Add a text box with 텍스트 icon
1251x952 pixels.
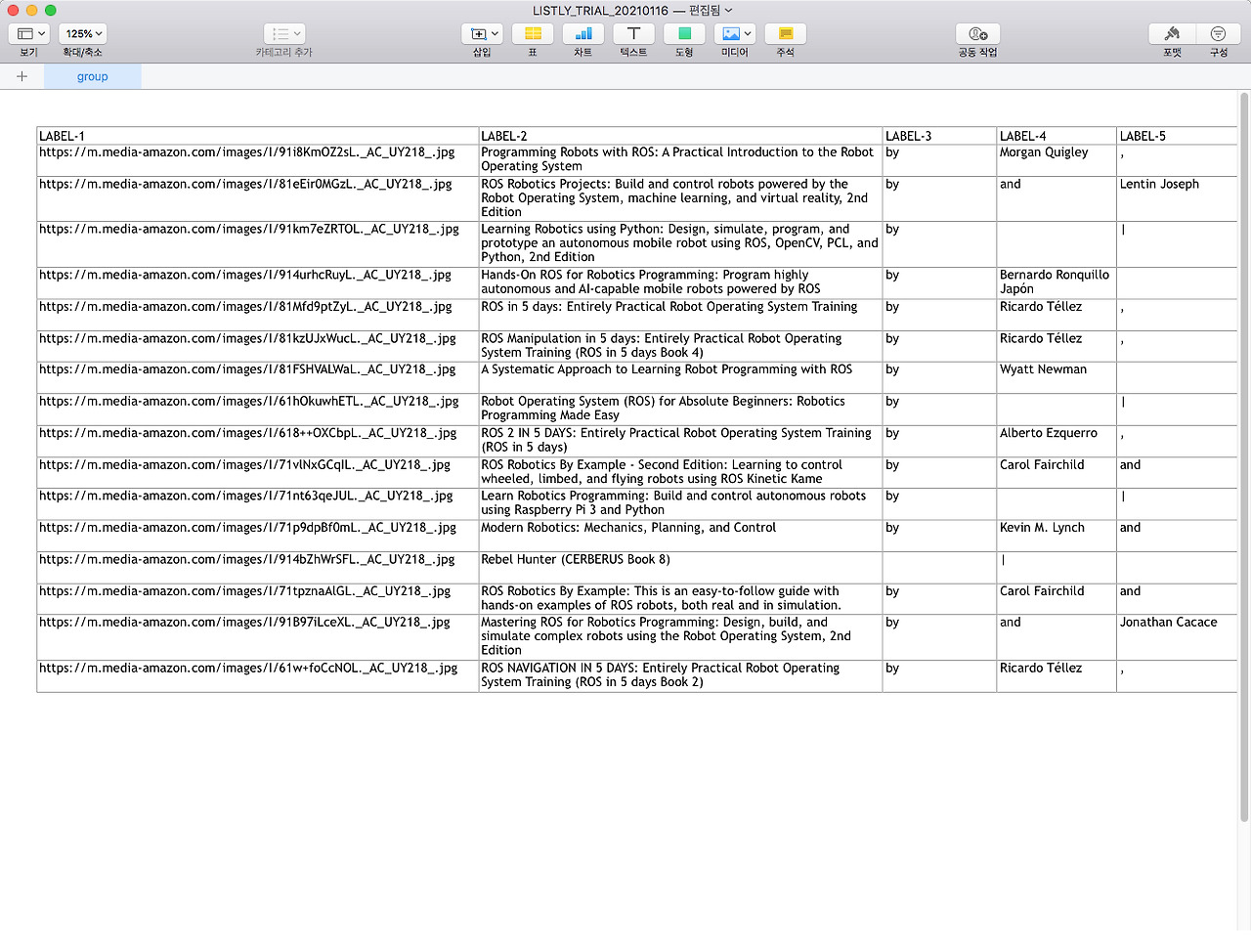pyautogui.click(x=633, y=34)
